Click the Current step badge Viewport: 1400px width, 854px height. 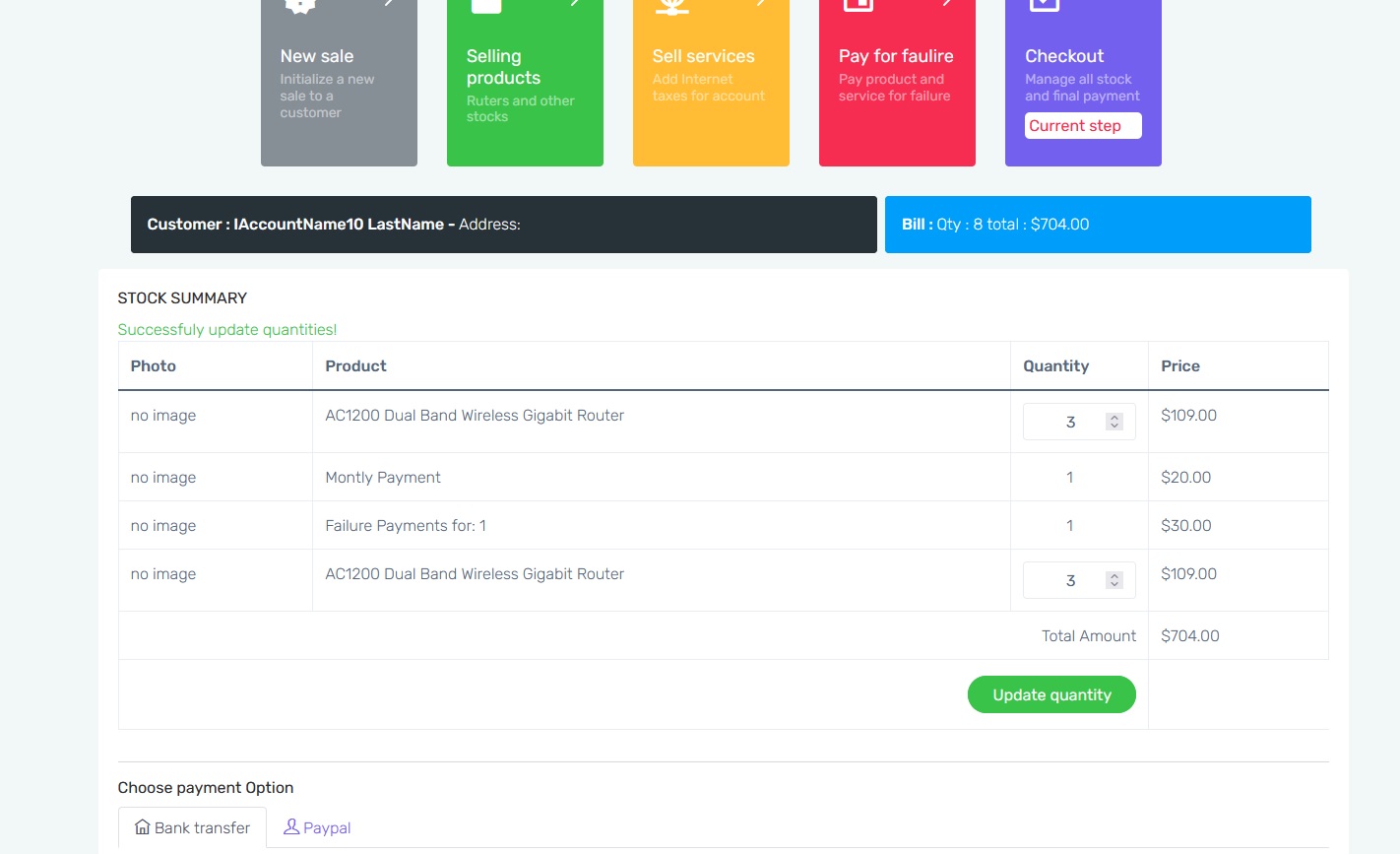point(1083,125)
